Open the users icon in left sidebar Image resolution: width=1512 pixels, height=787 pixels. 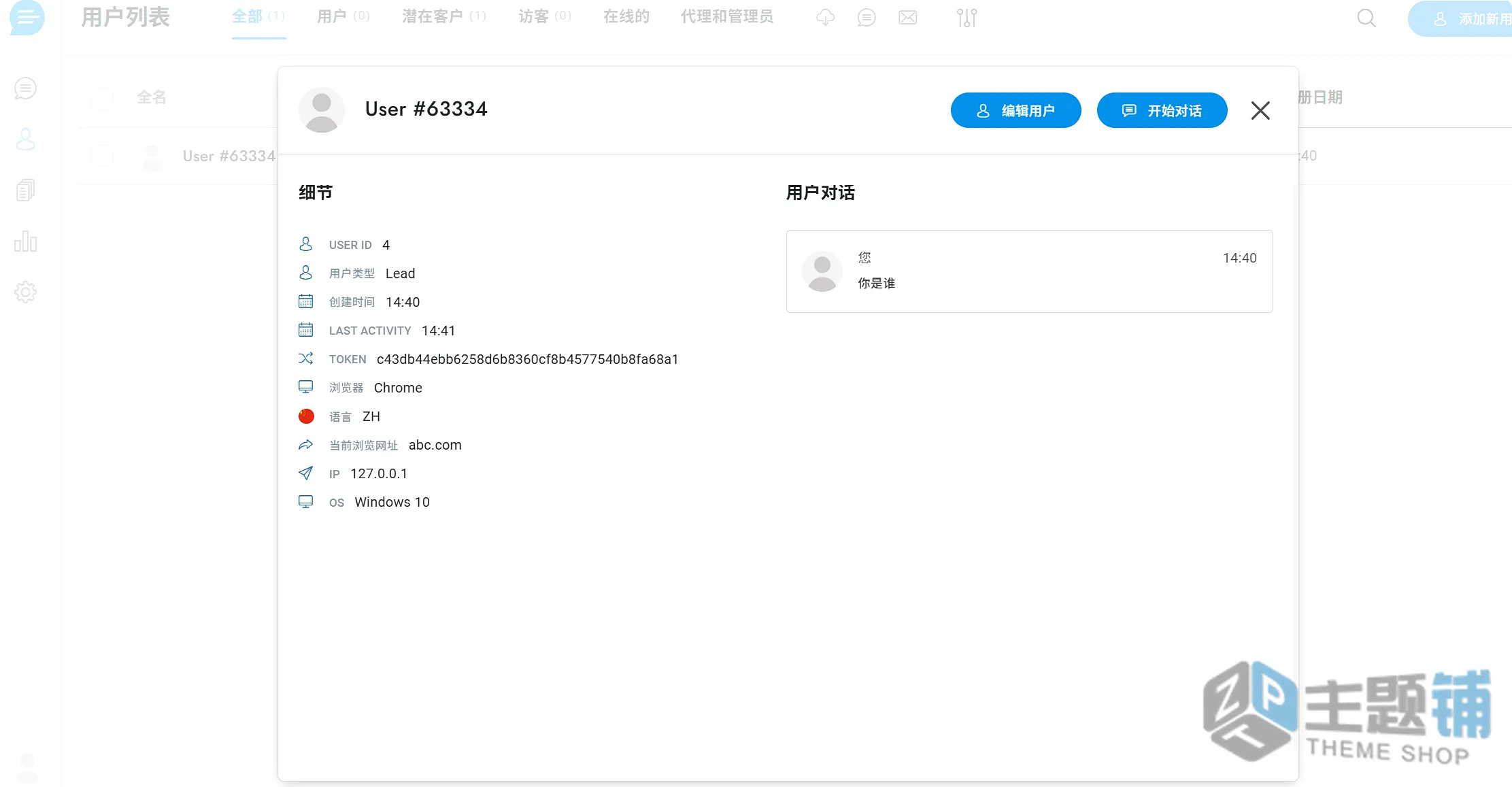[x=26, y=139]
